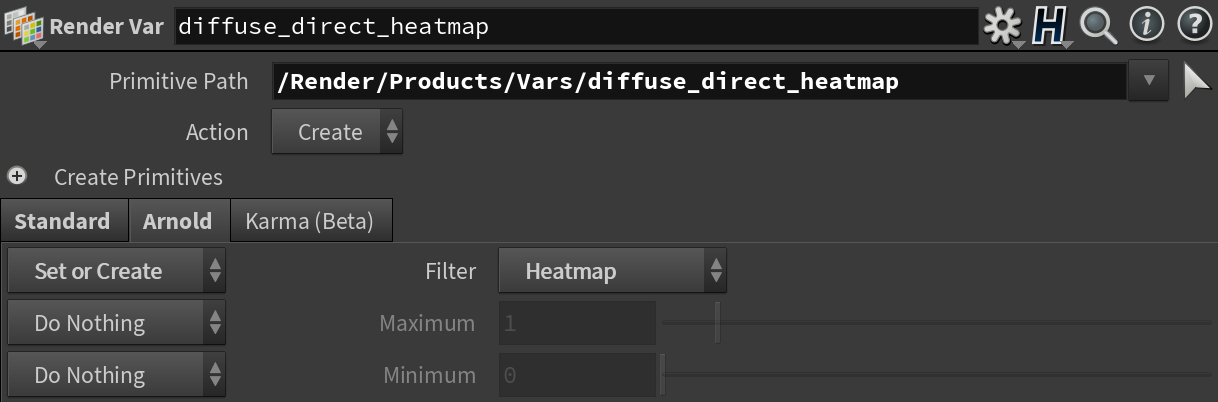Click the Houdini H presets icon
This screenshot has height=402, width=1218.
(x=1049, y=26)
